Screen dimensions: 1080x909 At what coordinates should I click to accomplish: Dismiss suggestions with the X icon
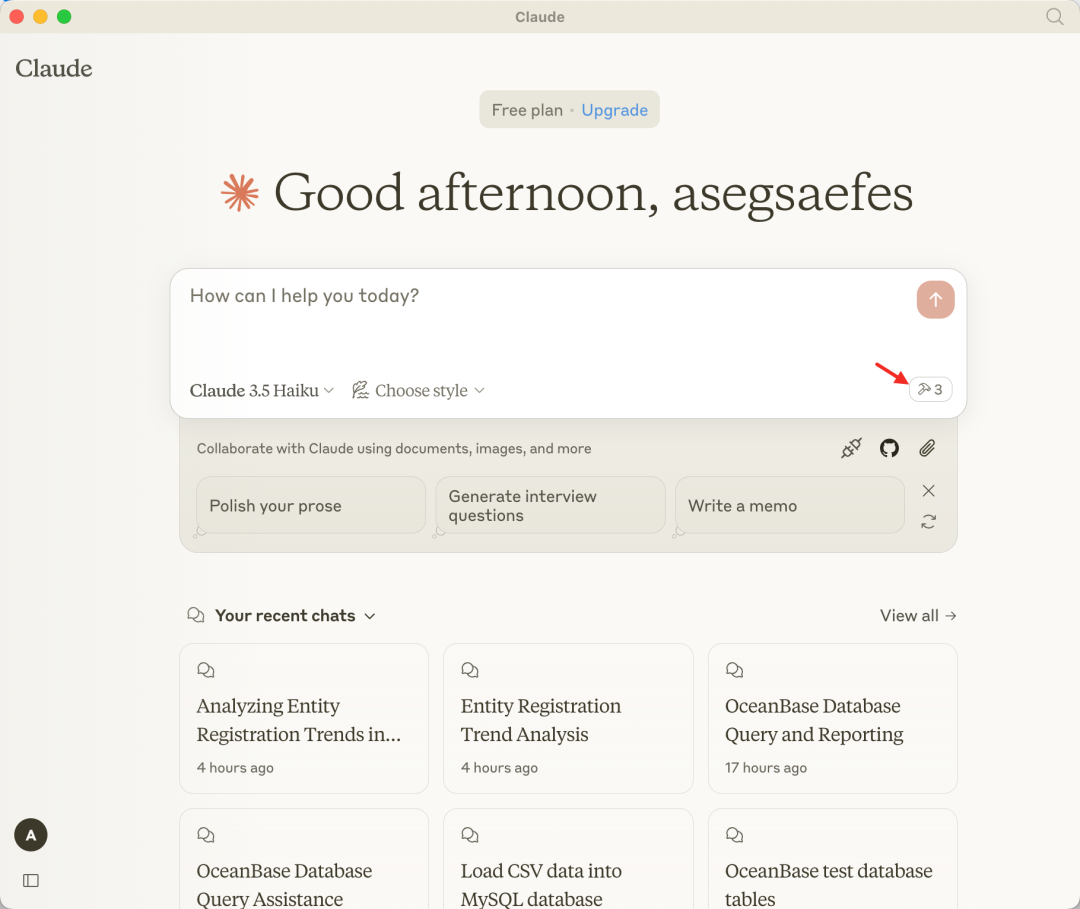pyautogui.click(x=928, y=491)
